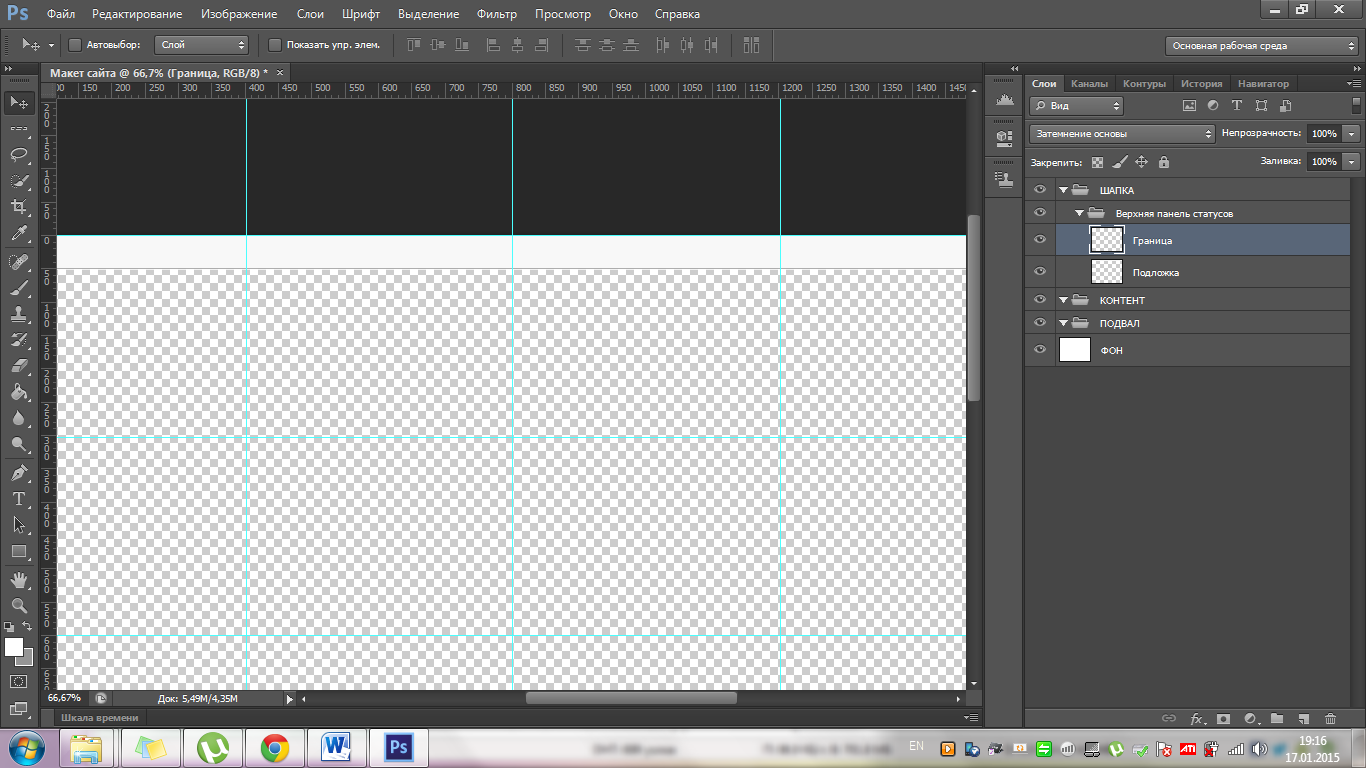Select the Eyedropper tool
1366x768 pixels.
click(18, 234)
